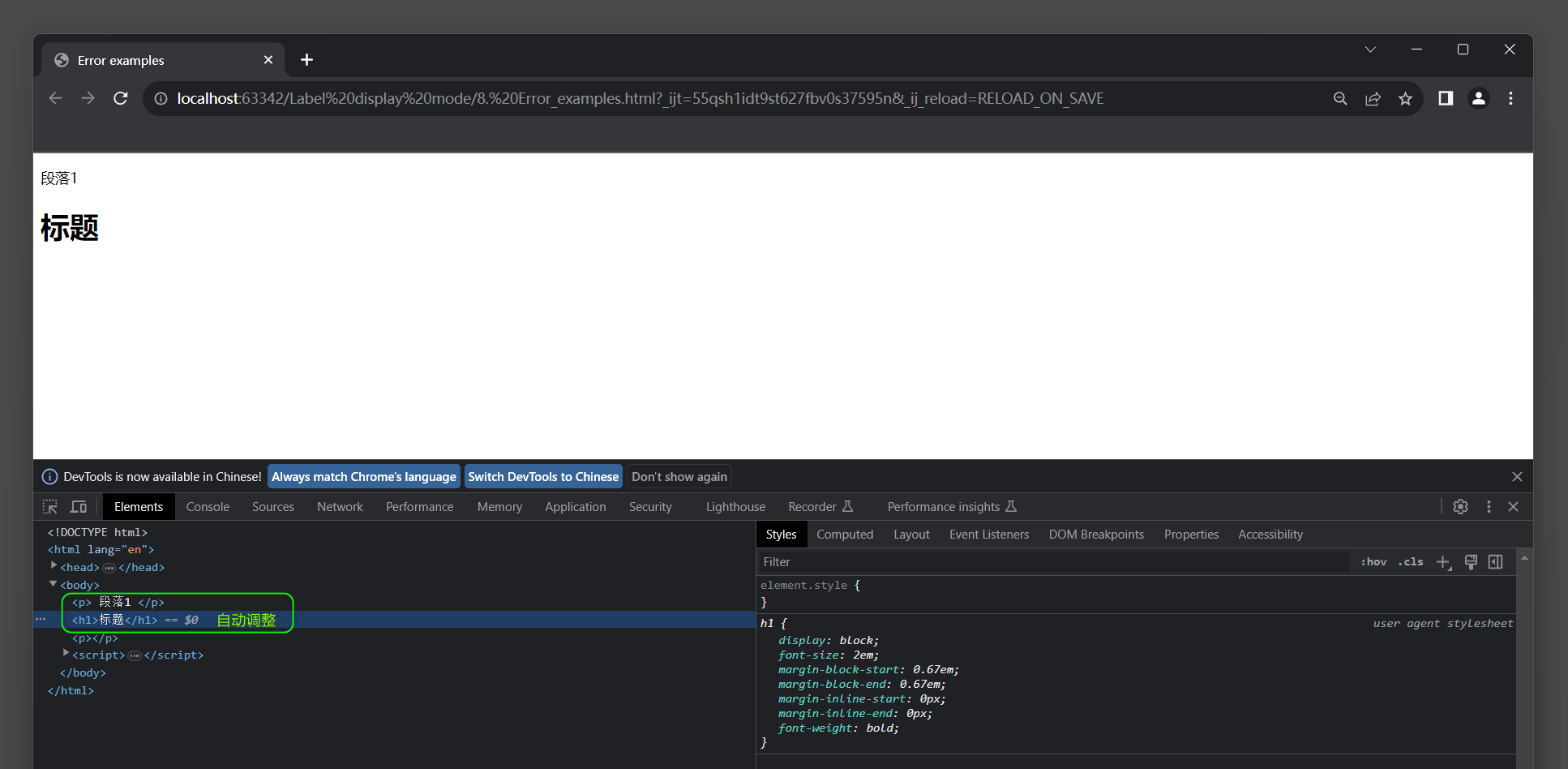Select the Layout subtab
Viewport: 1568px width, 769px height.
tap(911, 535)
